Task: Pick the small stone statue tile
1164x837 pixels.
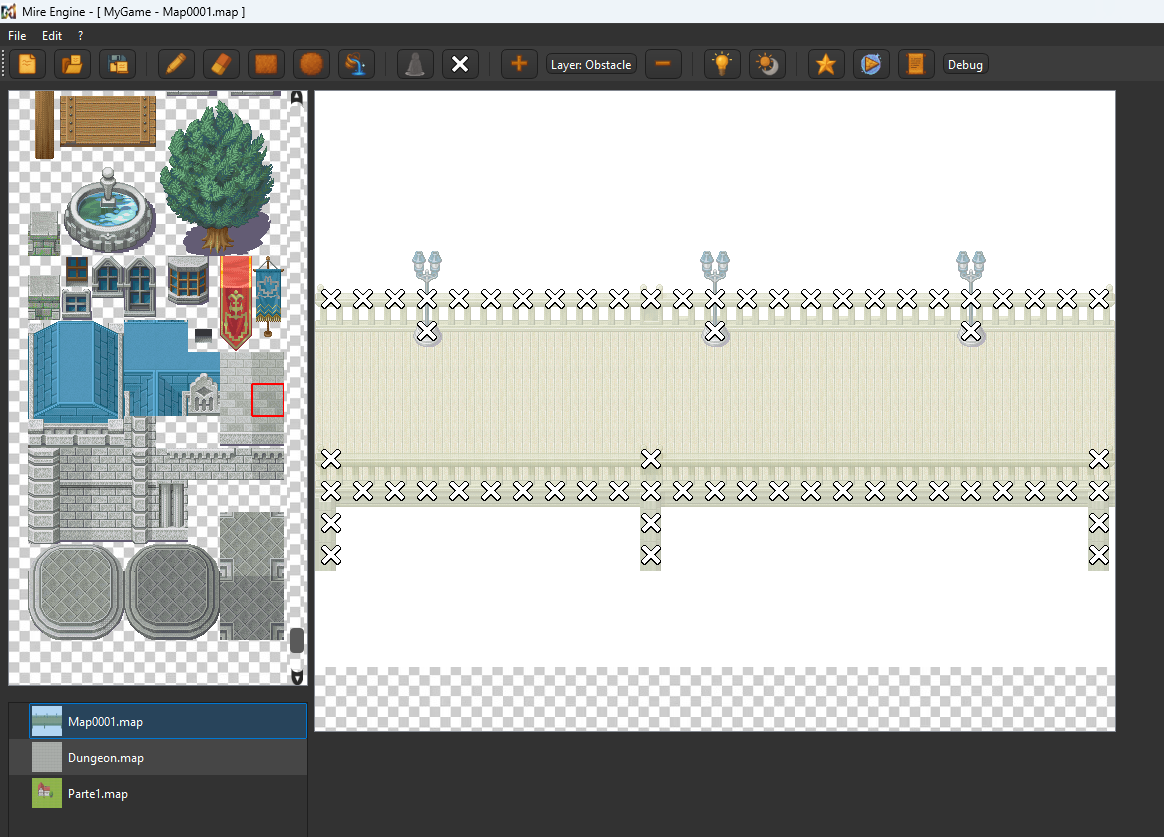Action: click(x=203, y=395)
